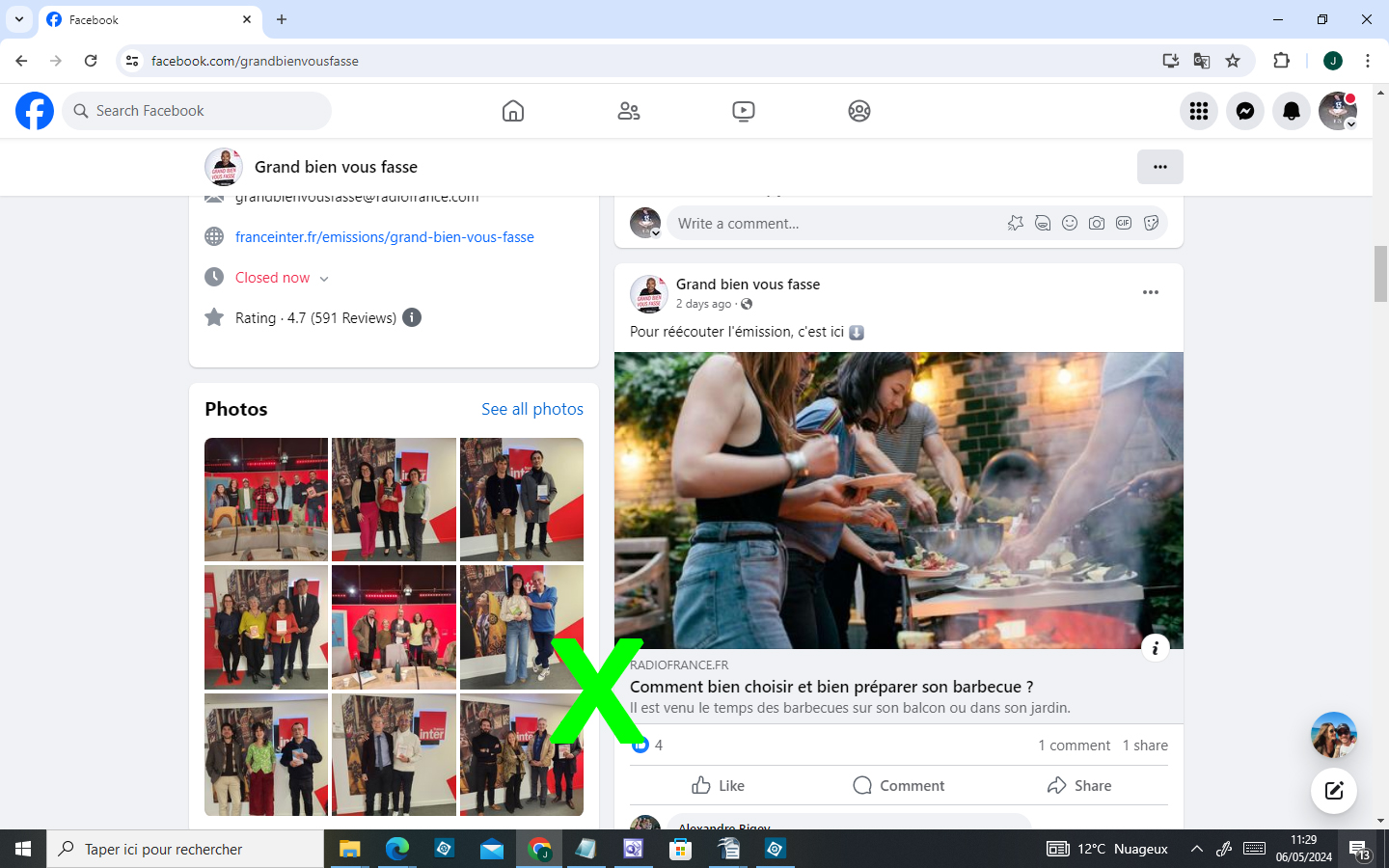Image resolution: width=1389 pixels, height=868 pixels.
Task: Open the barbecue post's three-dot options menu
Action: coord(1150,292)
